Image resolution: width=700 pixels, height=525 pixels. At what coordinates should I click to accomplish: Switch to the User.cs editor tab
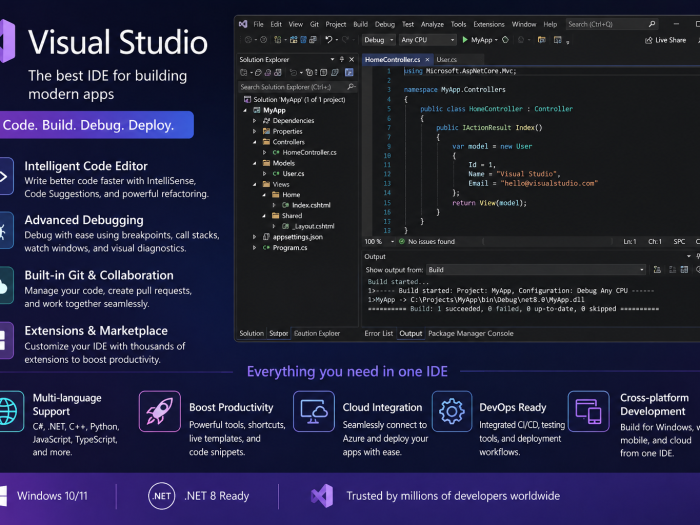click(x=446, y=59)
